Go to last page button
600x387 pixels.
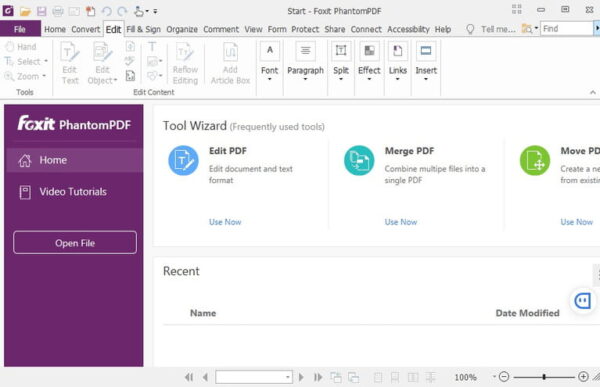point(318,377)
